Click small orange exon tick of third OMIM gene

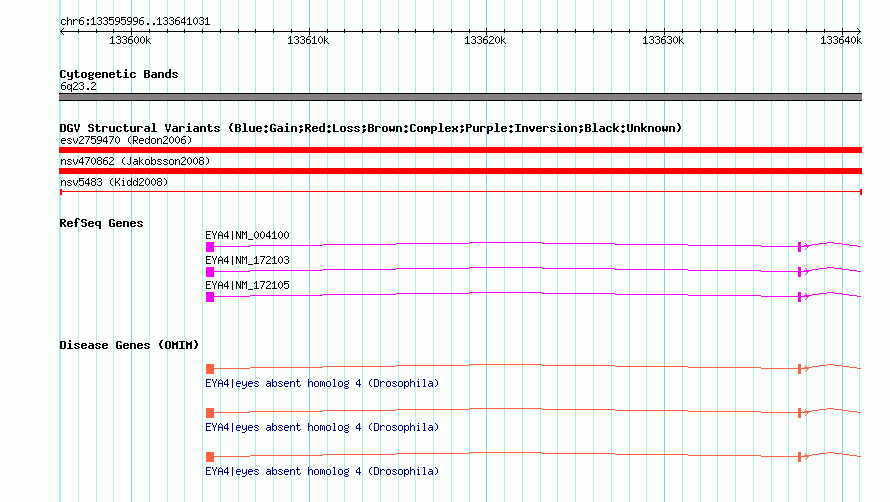(799, 457)
